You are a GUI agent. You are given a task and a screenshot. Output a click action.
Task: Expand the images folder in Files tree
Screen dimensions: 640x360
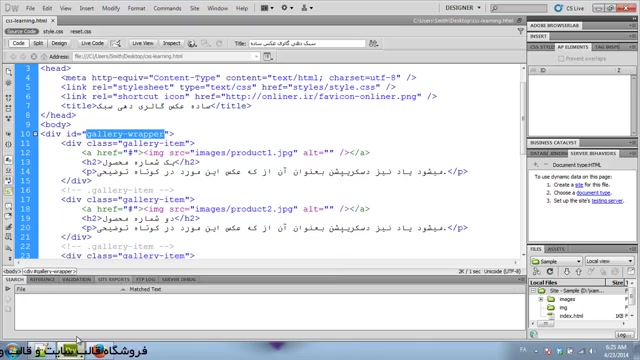coord(540,299)
